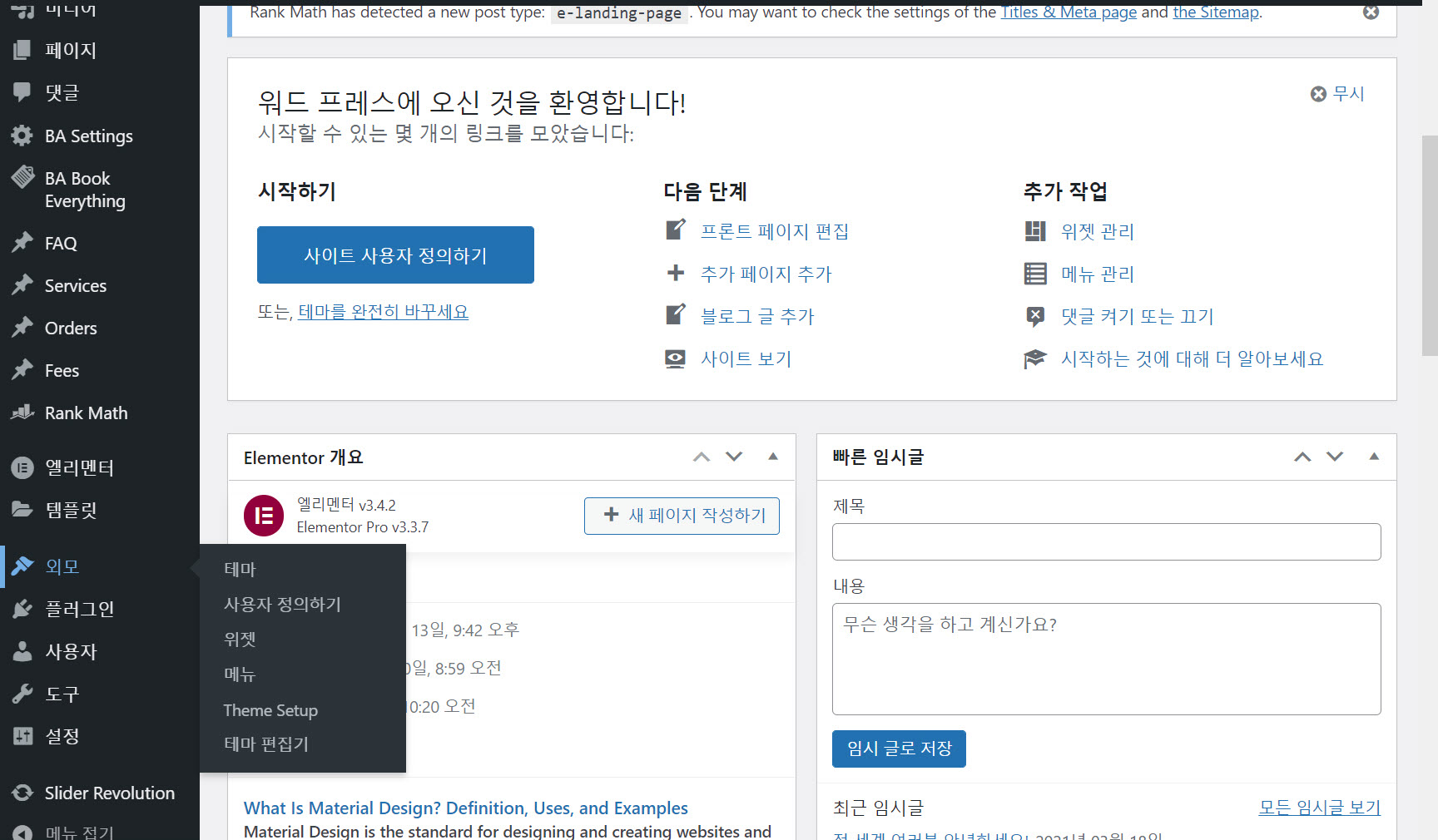
Task: Dismiss the welcome panel with 무시
Action: coord(1337,94)
